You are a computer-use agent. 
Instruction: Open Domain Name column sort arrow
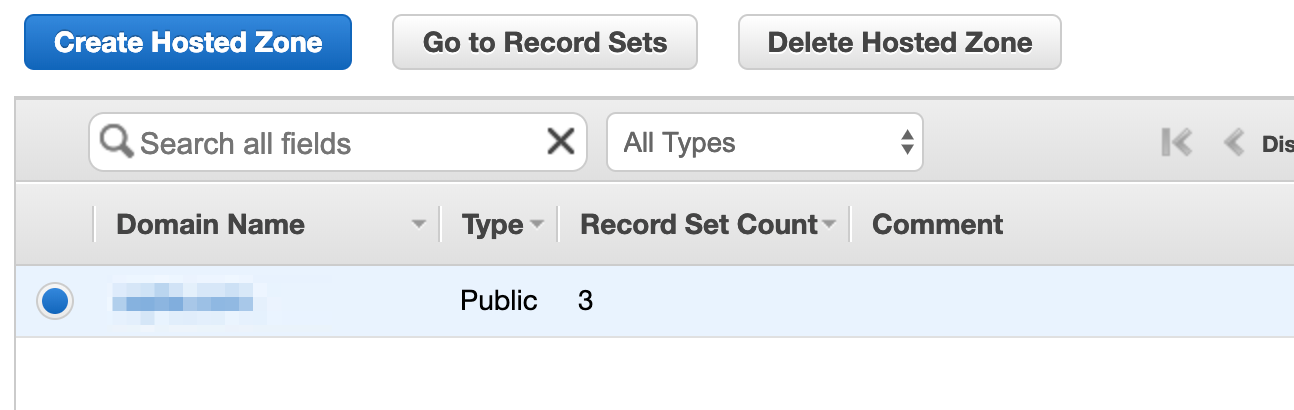coord(419,225)
